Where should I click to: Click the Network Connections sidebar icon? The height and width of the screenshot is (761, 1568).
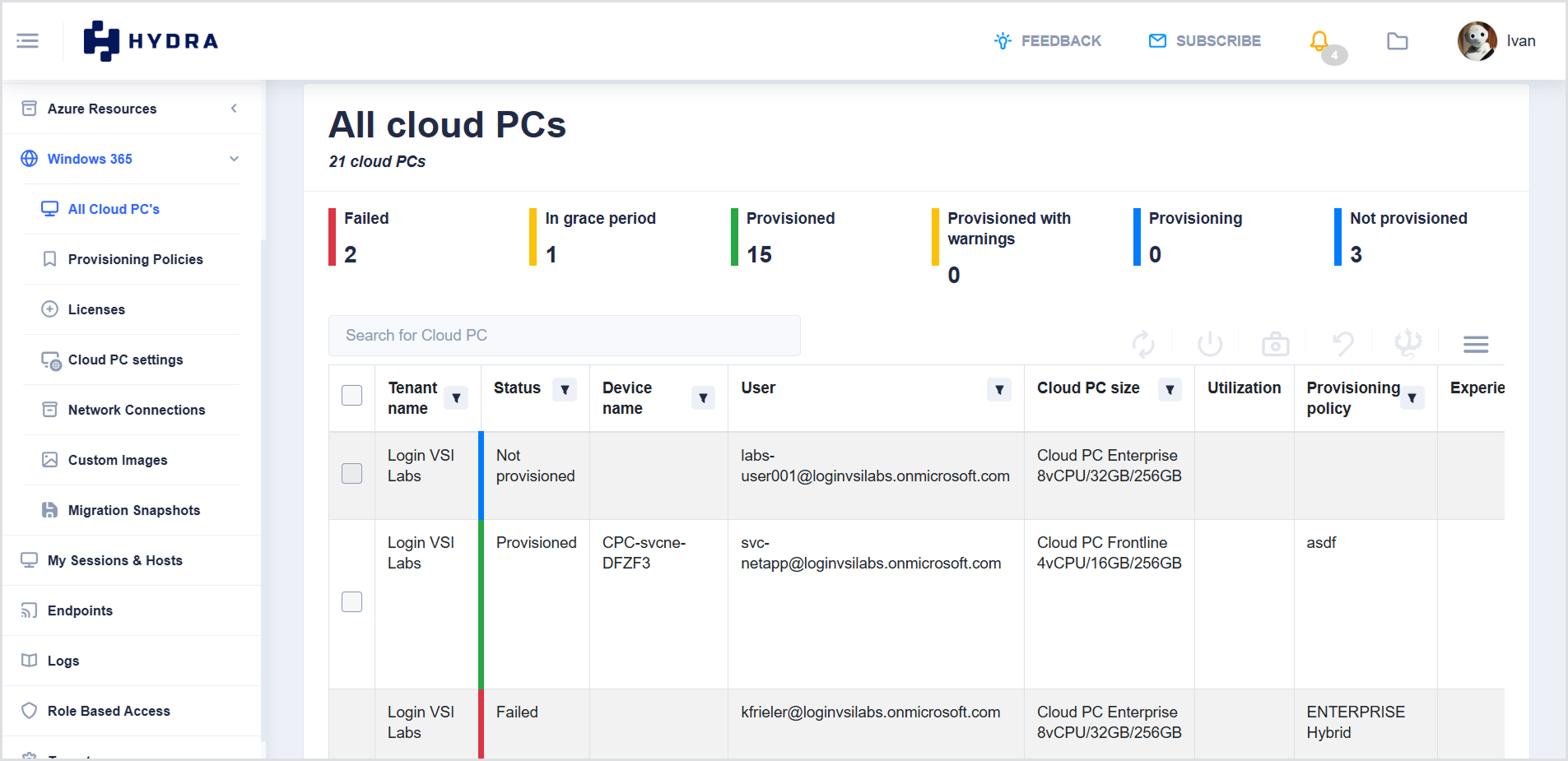pos(50,410)
